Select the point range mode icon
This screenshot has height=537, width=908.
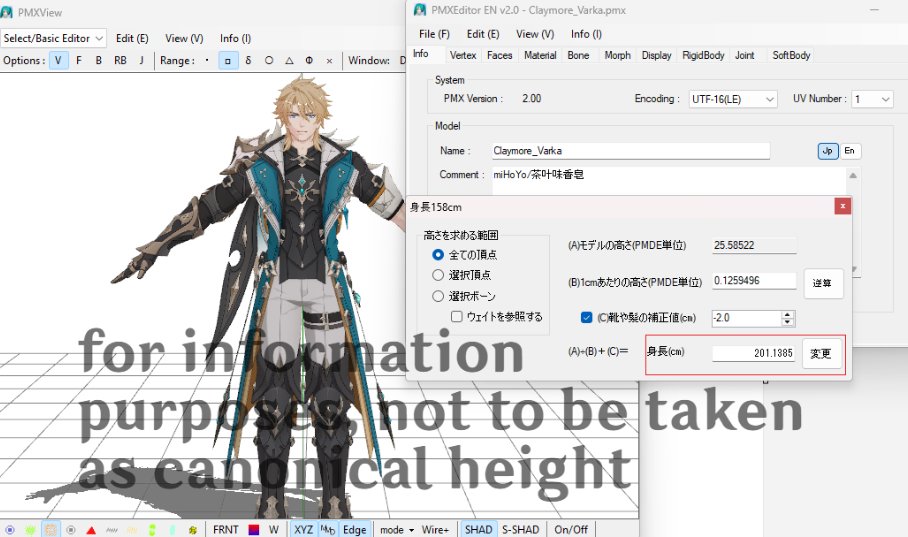point(207,60)
